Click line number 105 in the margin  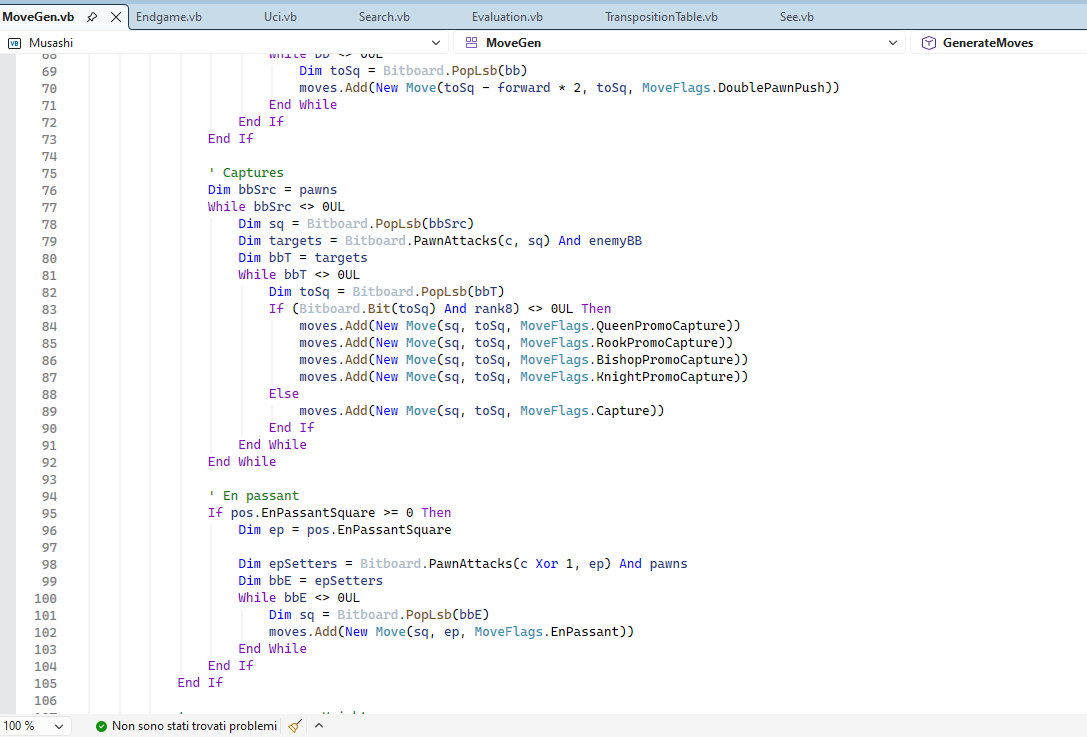pos(46,684)
